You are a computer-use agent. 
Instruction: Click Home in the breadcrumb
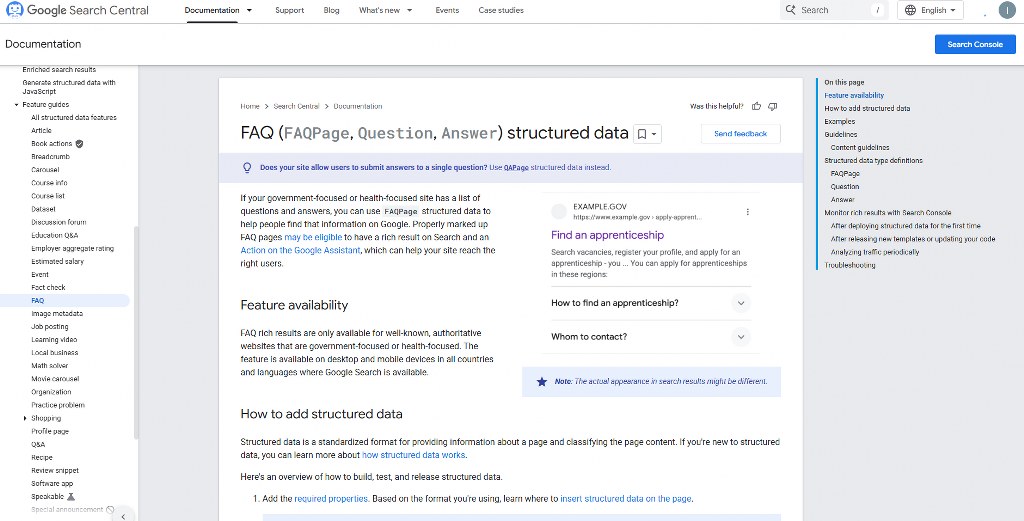[249, 106]
